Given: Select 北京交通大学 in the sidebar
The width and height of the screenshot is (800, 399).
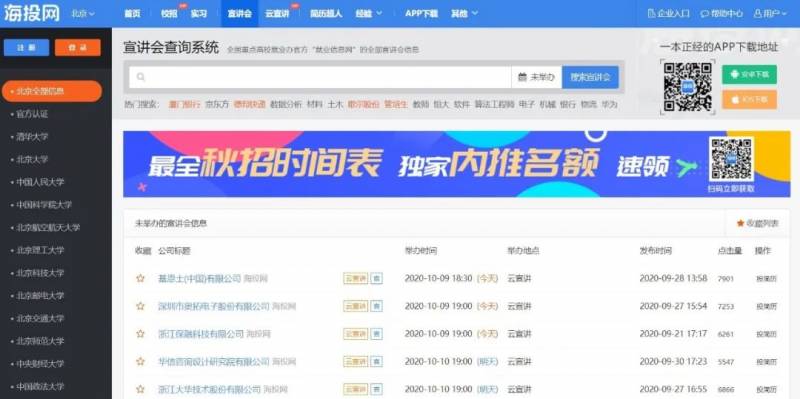Looking at the screenshot, I should pos(40,318).
